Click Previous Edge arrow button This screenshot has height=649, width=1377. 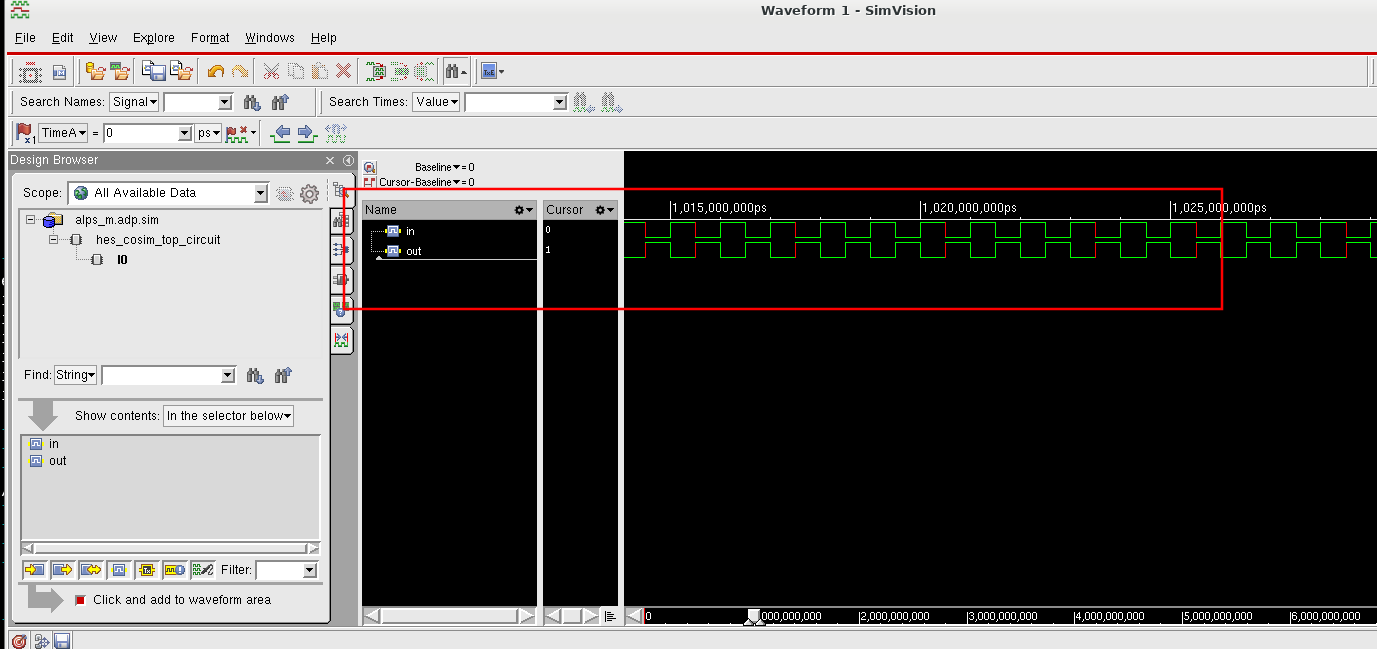point(281,133)
